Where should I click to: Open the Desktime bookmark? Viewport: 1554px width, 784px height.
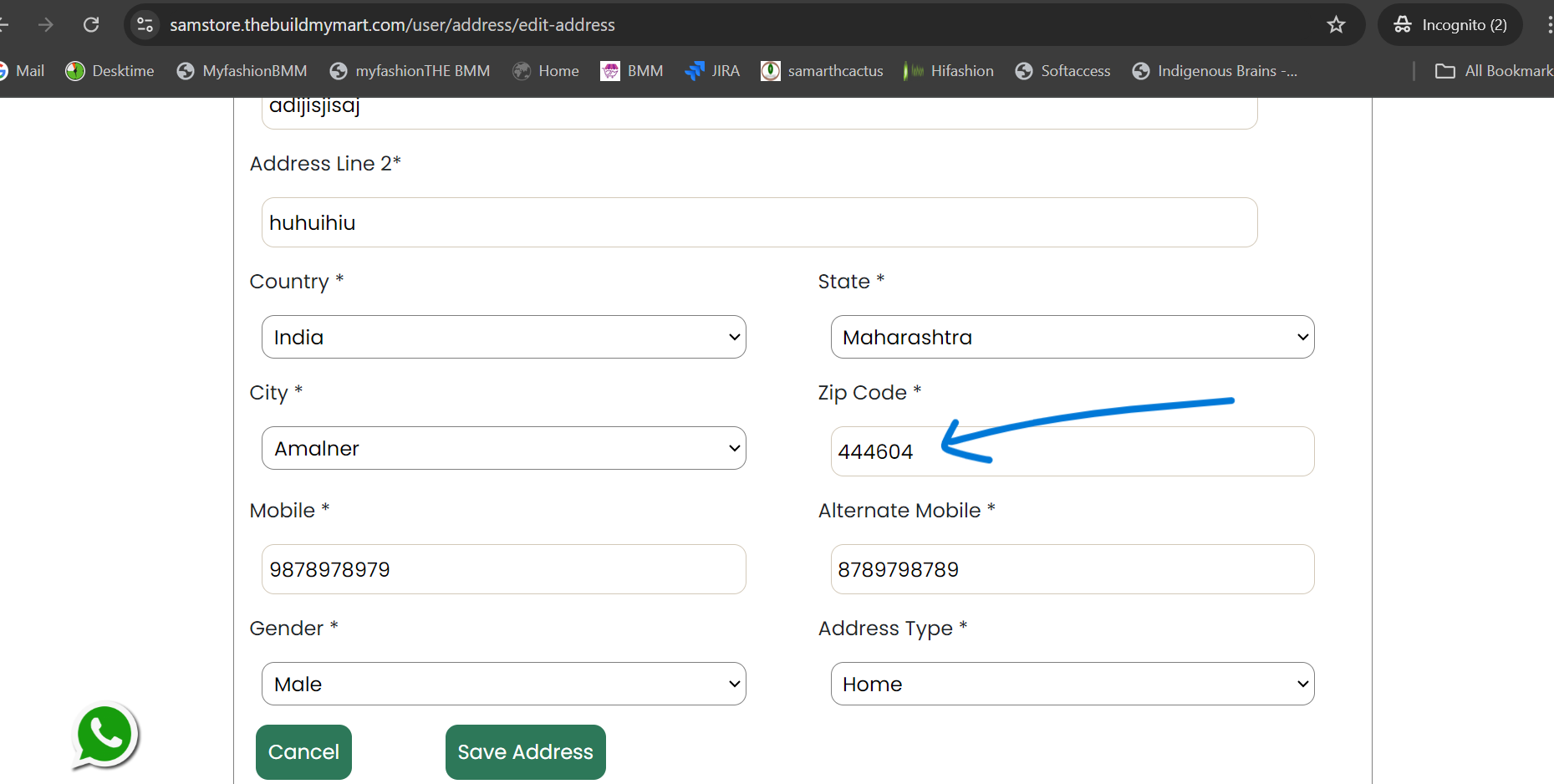(x=110, y=71)
